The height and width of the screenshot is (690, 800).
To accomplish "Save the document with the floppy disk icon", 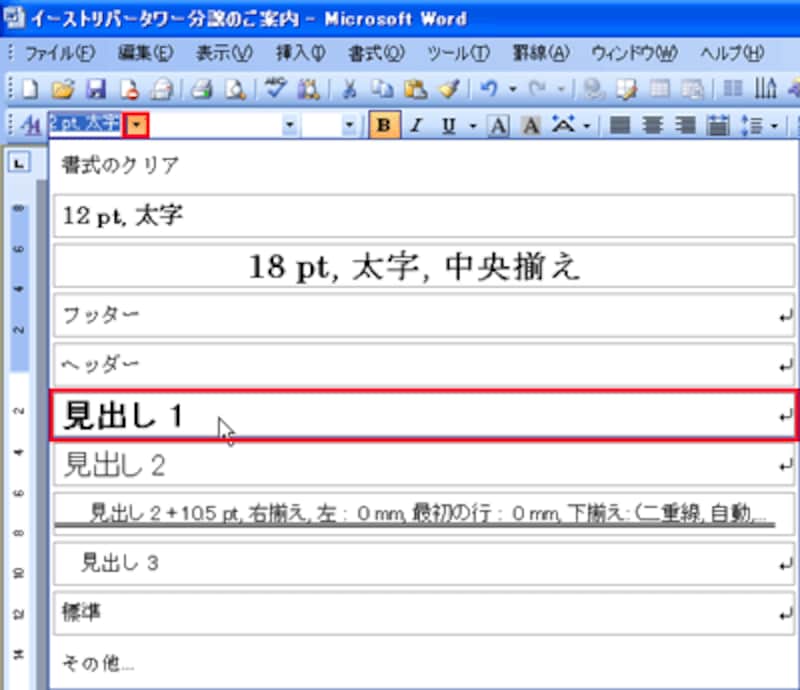I will tap(96, 89).
